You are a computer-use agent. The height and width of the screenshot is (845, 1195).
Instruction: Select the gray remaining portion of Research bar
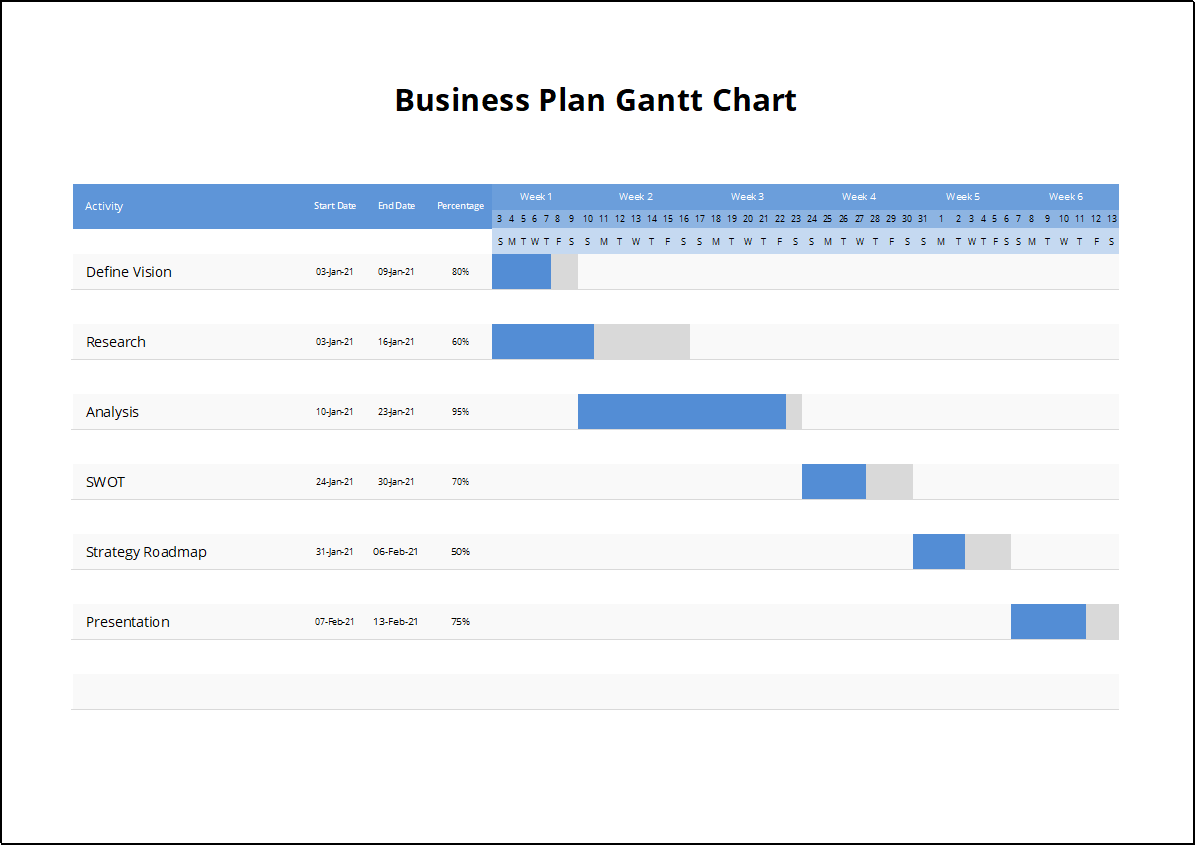[641, 342]
